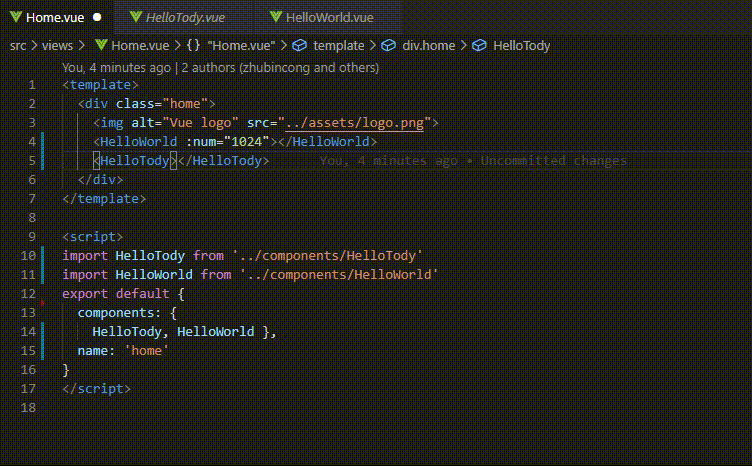Screen dimensions: 752x466
Task: Open the authors CodeLens annotation
Action: point(220,68)
